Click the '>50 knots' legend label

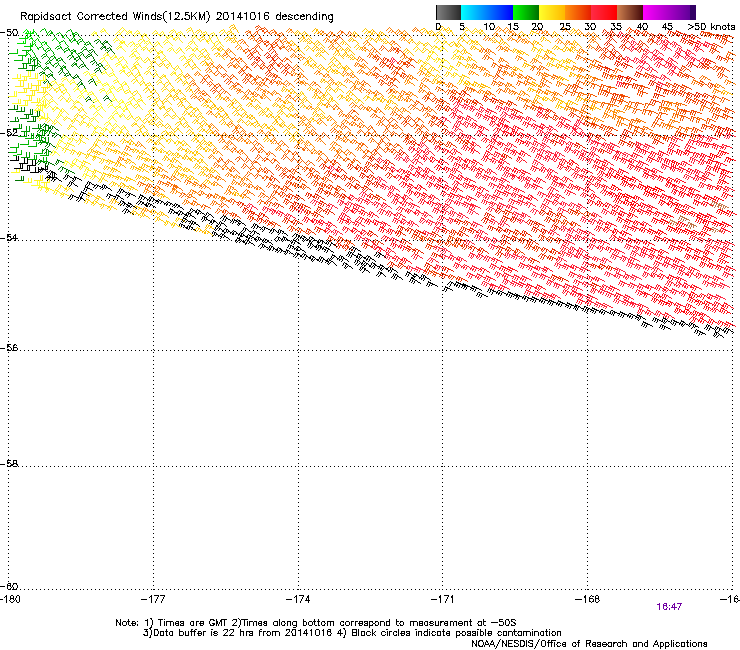pyautogui.click(x=711, y=27)
